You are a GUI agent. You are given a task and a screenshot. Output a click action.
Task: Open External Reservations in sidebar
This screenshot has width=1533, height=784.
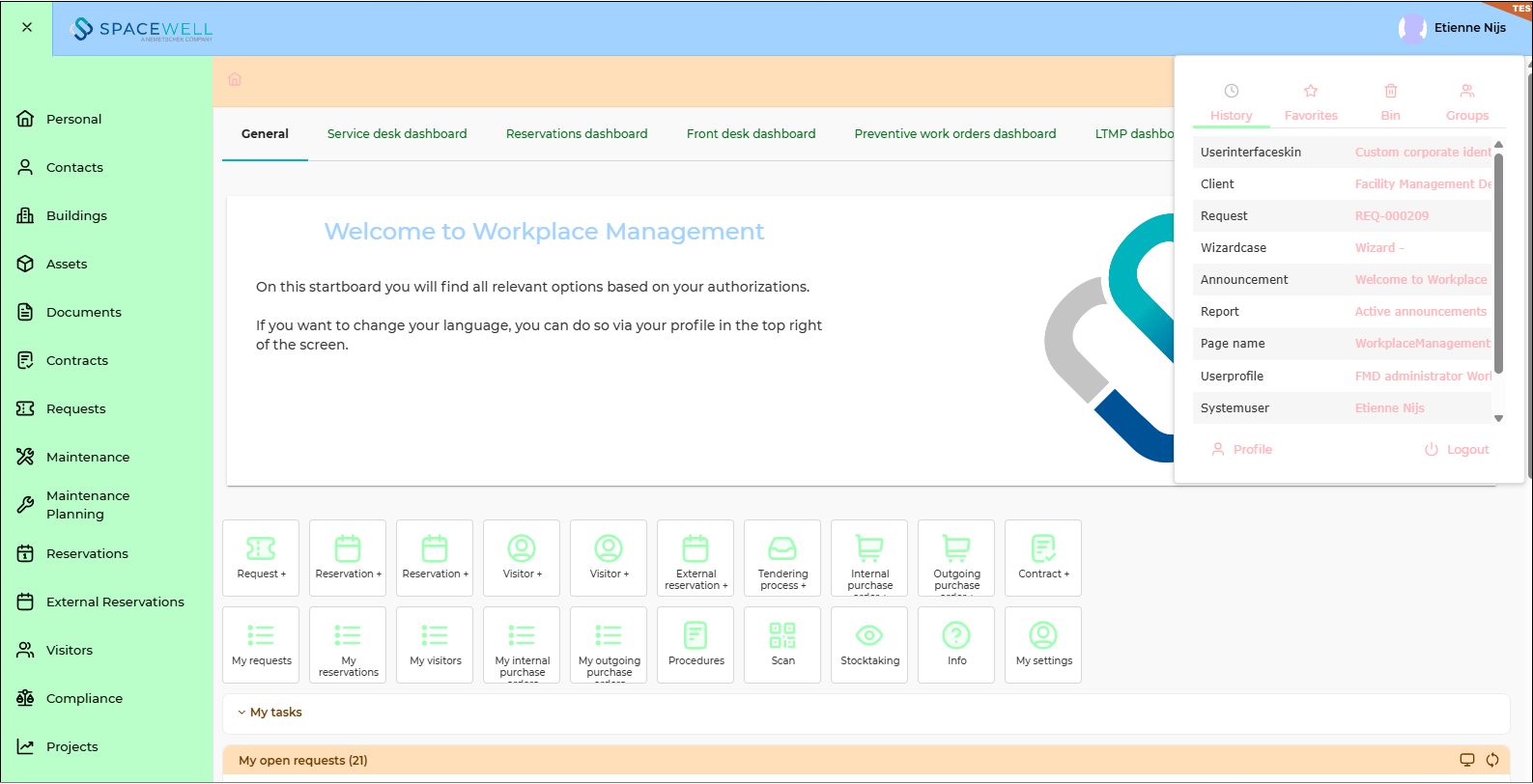pyautogui.click(x=106, y=602)
